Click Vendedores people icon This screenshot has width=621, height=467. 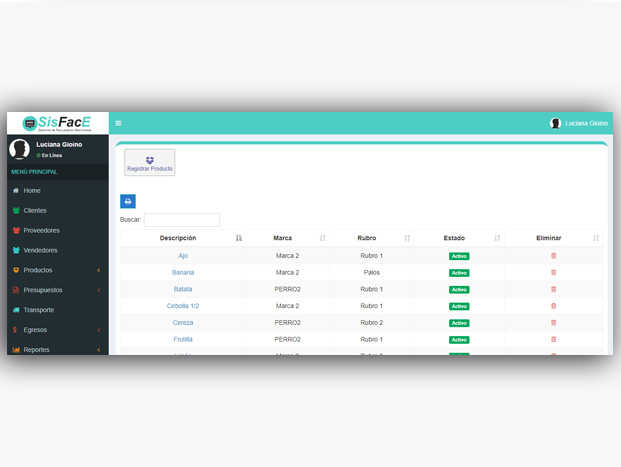(x=16, y=250)
